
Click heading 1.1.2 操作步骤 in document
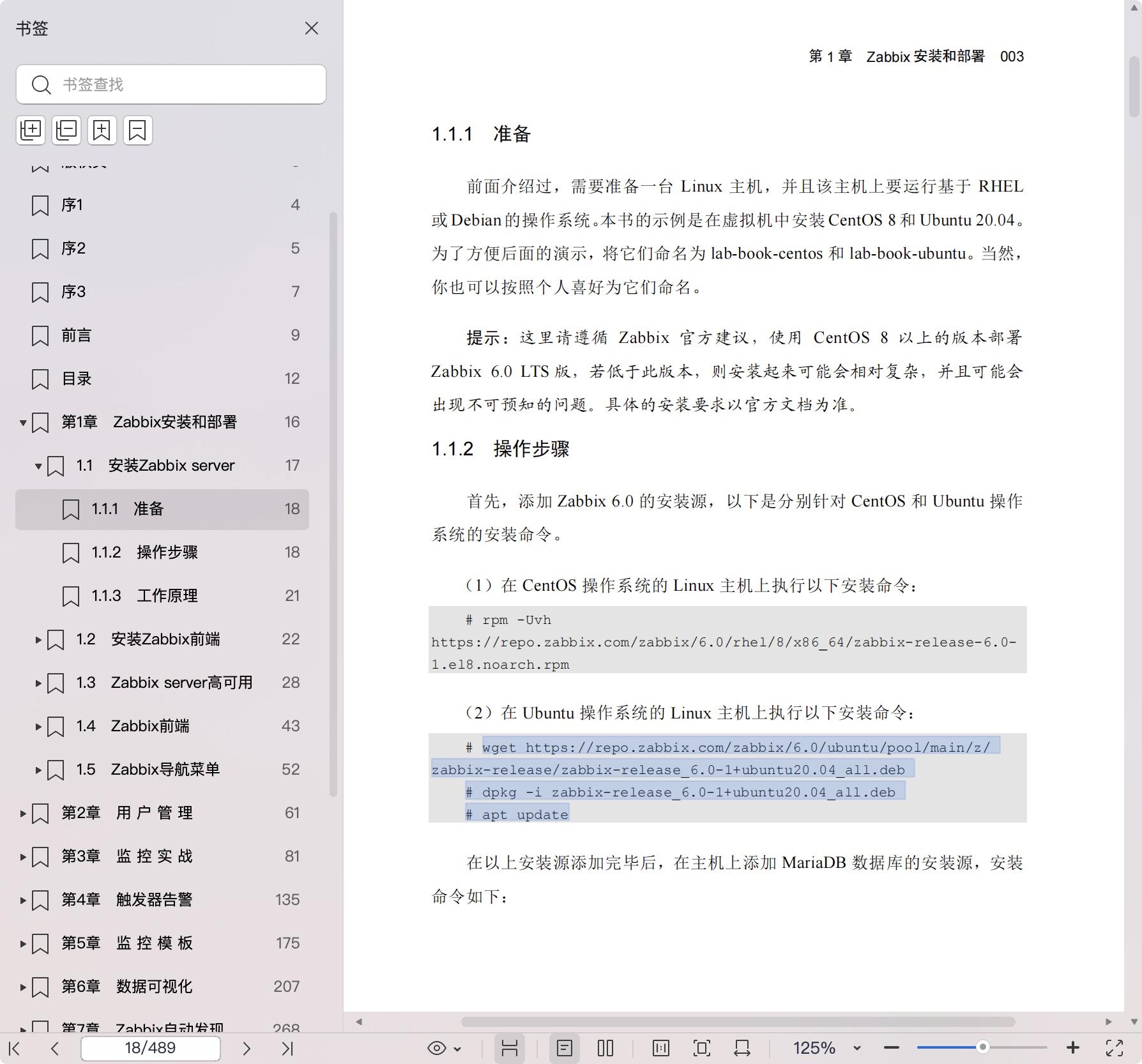tap(500, 449)
